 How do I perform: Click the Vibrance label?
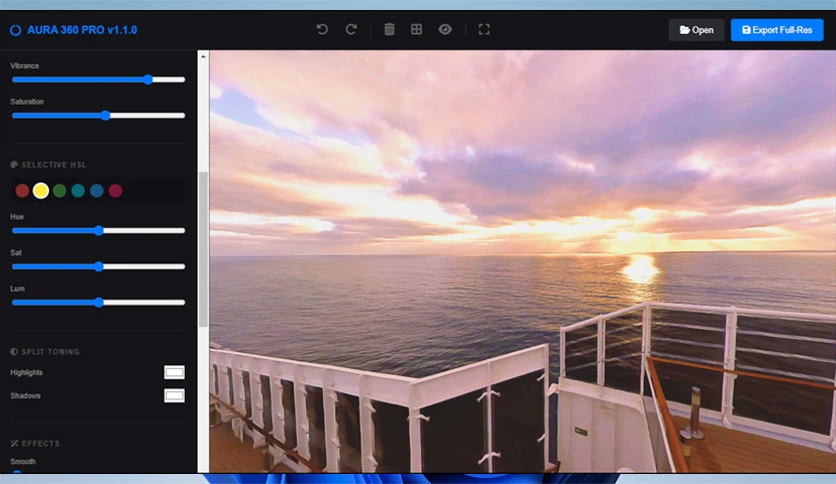(25, 66)
